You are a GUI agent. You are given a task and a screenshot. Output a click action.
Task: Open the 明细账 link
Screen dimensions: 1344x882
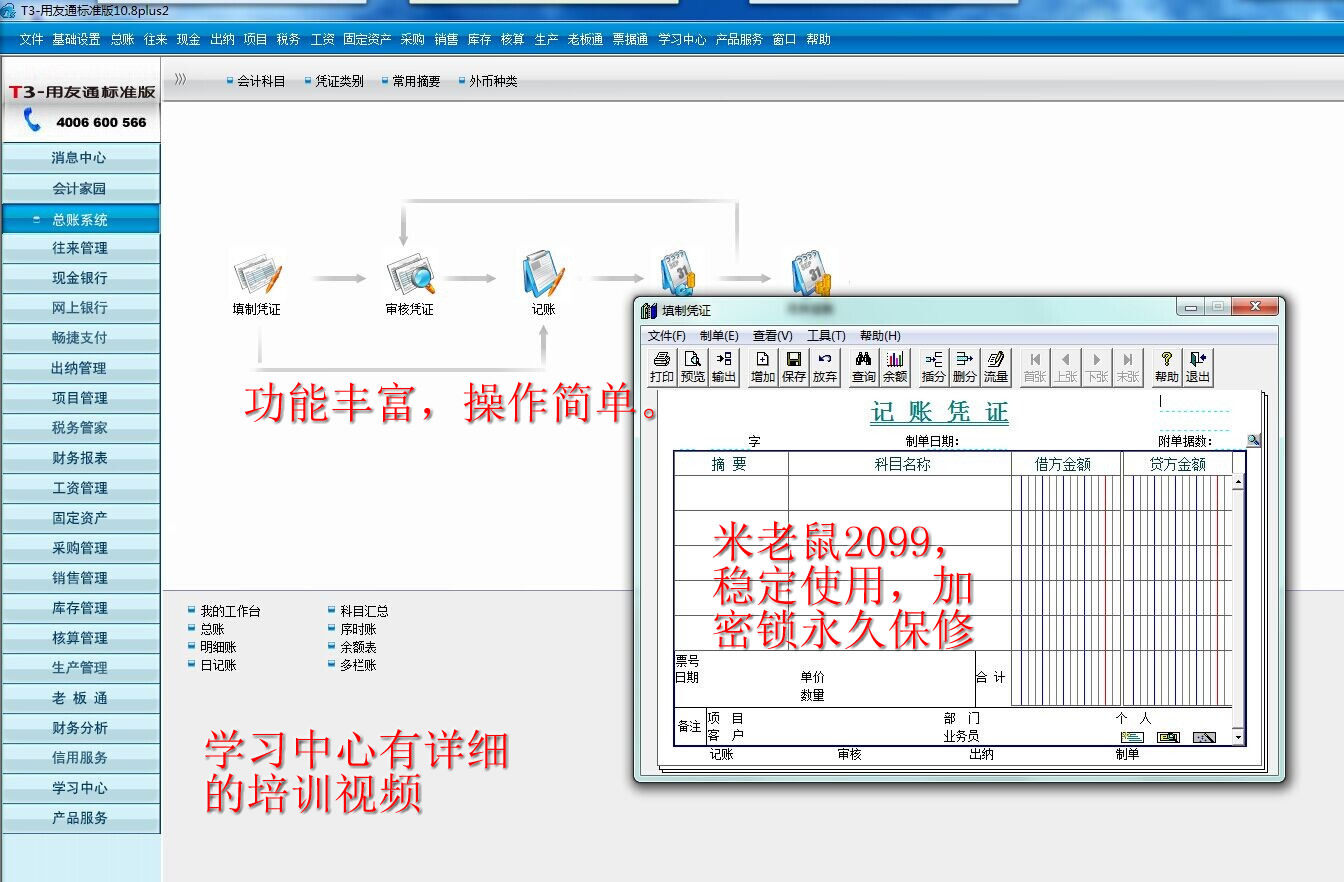218,647
